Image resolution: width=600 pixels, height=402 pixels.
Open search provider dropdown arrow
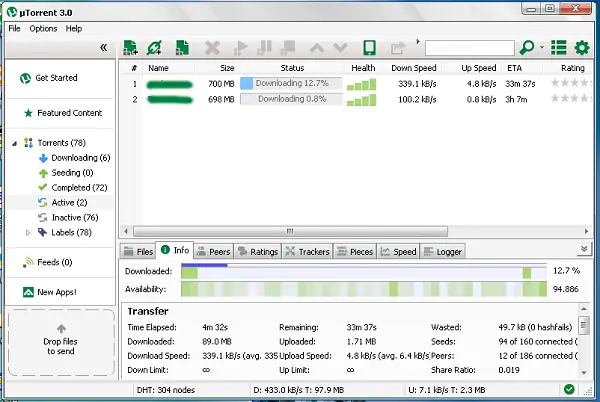(542, 47)
